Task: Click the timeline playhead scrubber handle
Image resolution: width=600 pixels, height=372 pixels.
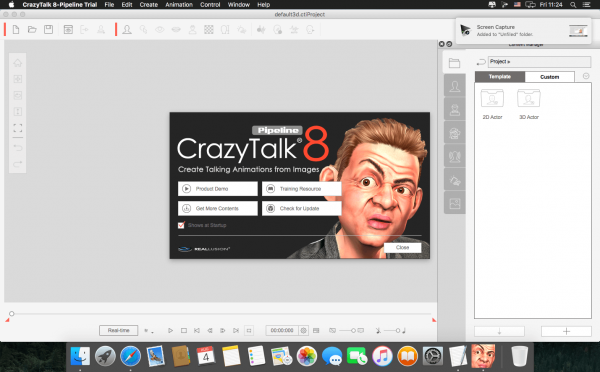Action: pos(11,313)
